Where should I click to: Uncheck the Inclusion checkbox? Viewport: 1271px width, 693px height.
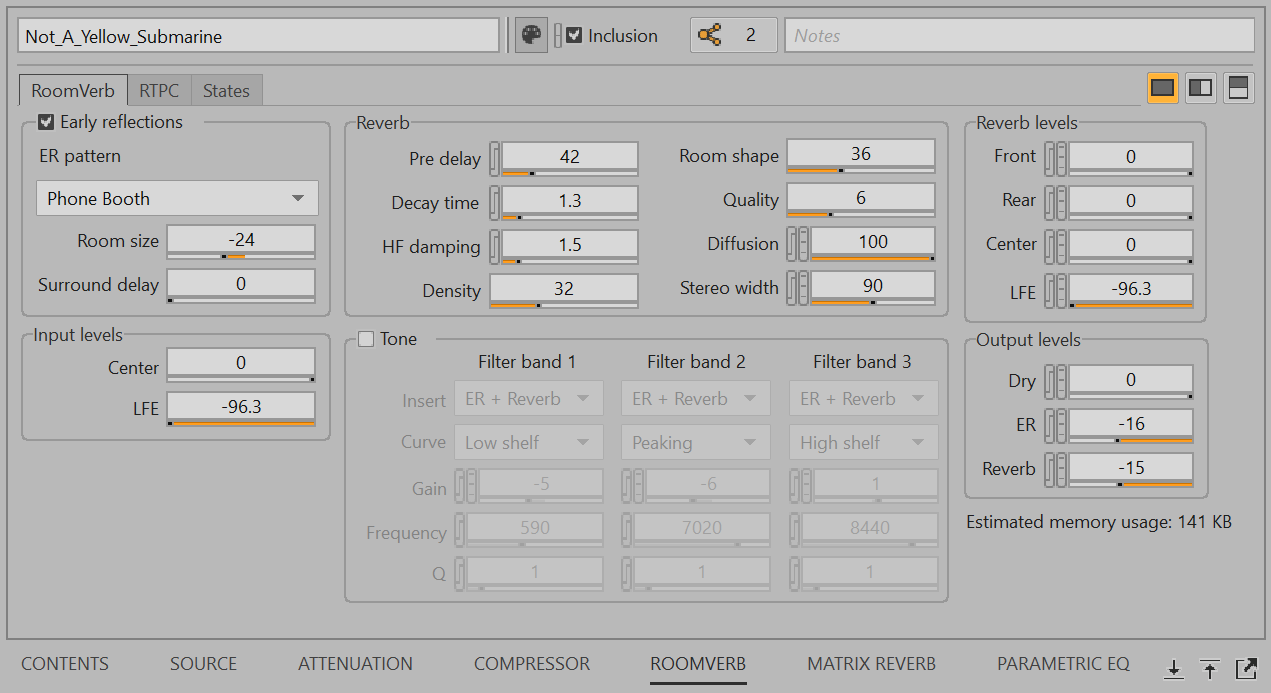click(574, 36)
